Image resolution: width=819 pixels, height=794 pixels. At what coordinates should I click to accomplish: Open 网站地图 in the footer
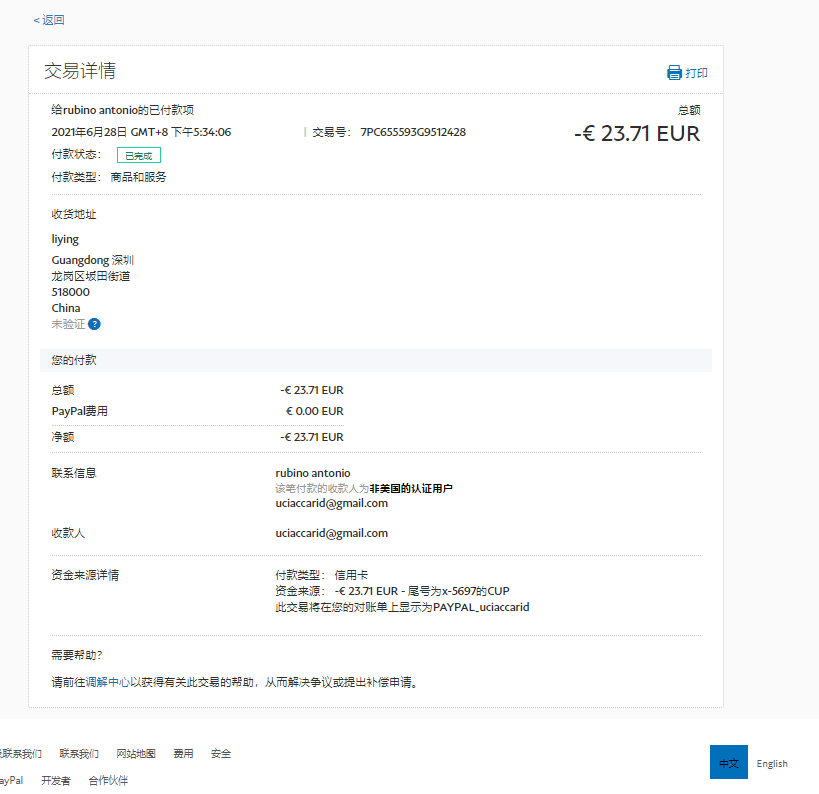(135, 754)
